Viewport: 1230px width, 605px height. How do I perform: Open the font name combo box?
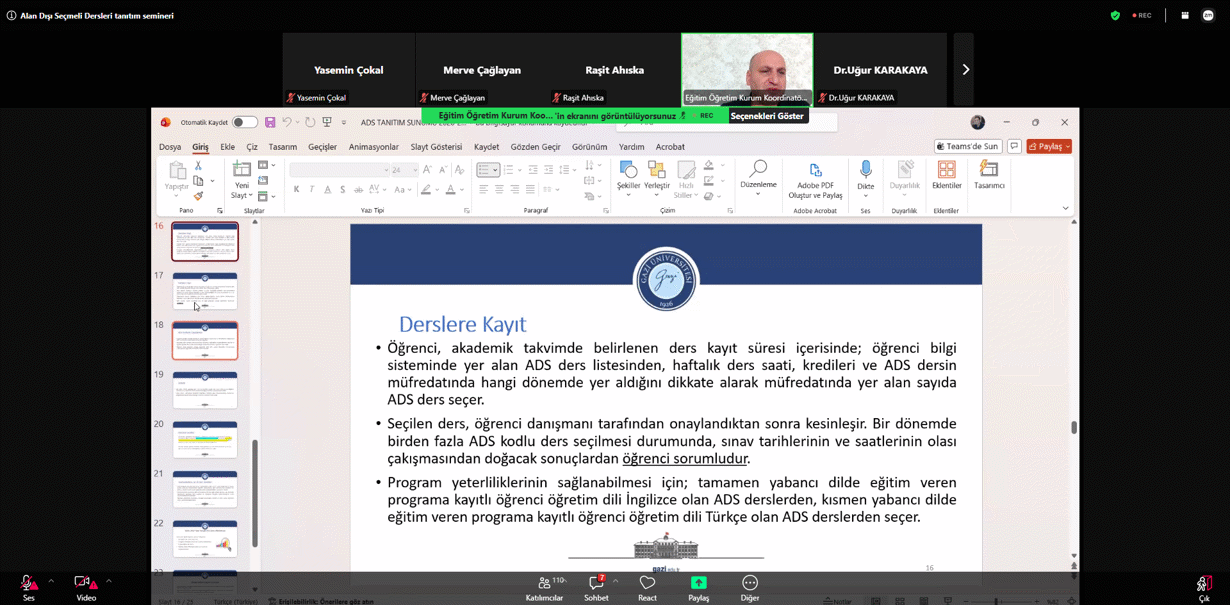(x=339, y=170)
